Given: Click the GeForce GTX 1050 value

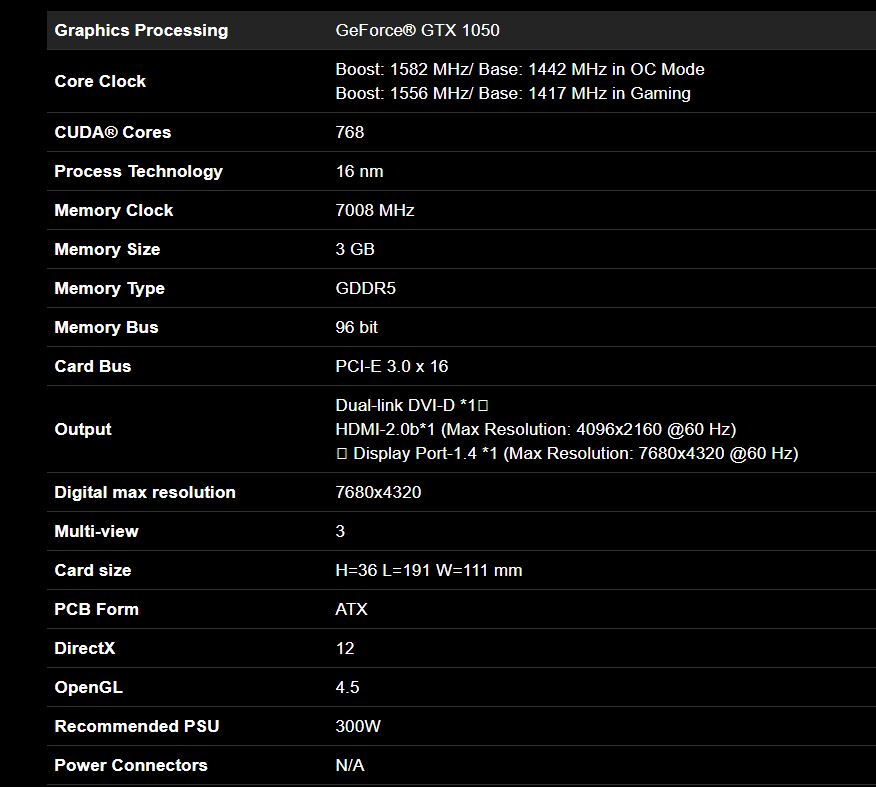Looking at the screenshot, I should [x=417, y=30].
